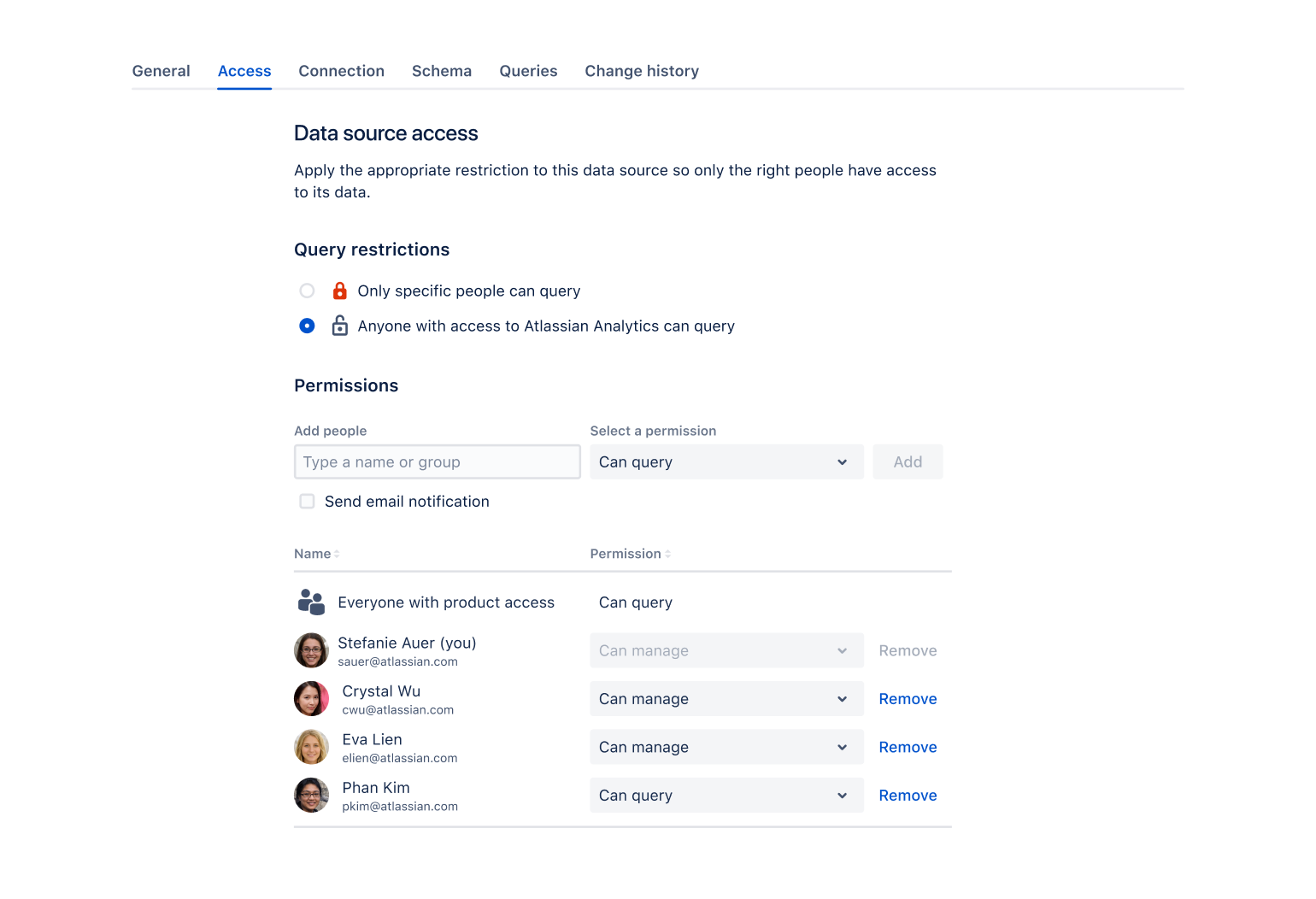Click Stefanie Auer's profile avatar
This screenshot has width=1316, height=899.
click(311, 650)
